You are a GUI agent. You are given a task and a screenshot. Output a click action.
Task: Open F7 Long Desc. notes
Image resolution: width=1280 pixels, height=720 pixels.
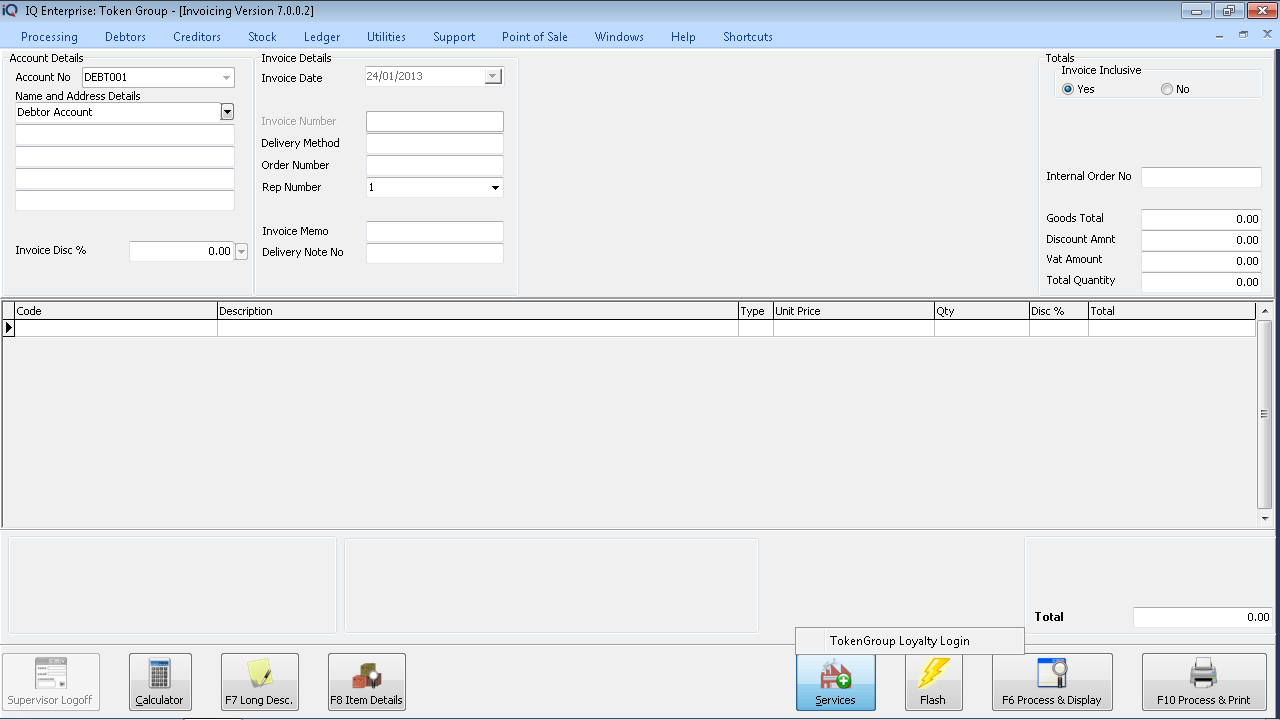[x=260, y=682]
